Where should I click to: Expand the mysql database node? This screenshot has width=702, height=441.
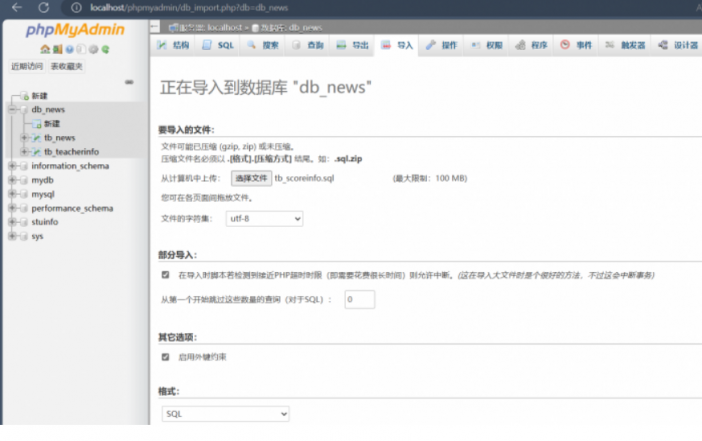[x=12, y=194]
